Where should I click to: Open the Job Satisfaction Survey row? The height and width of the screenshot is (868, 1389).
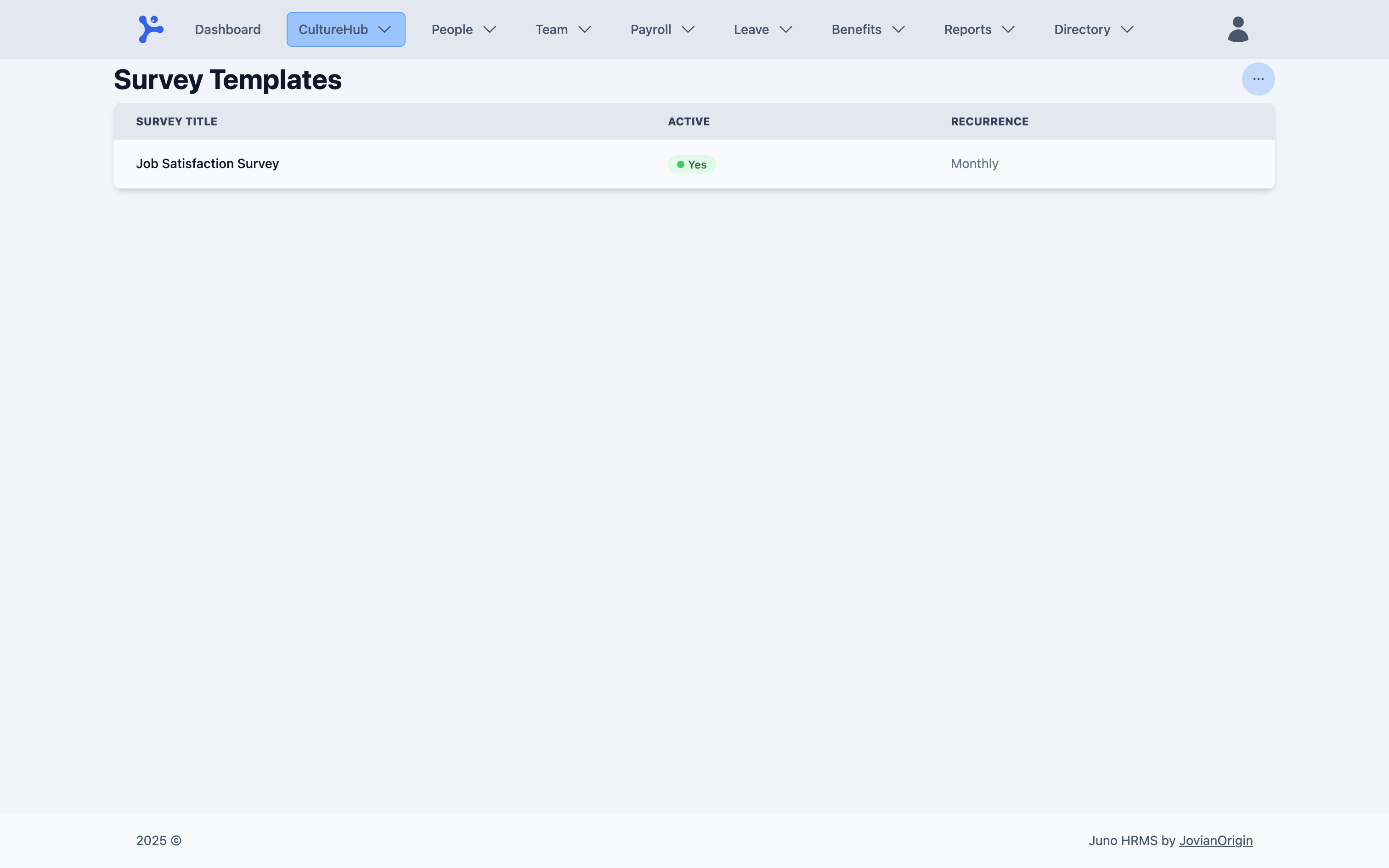694,164
